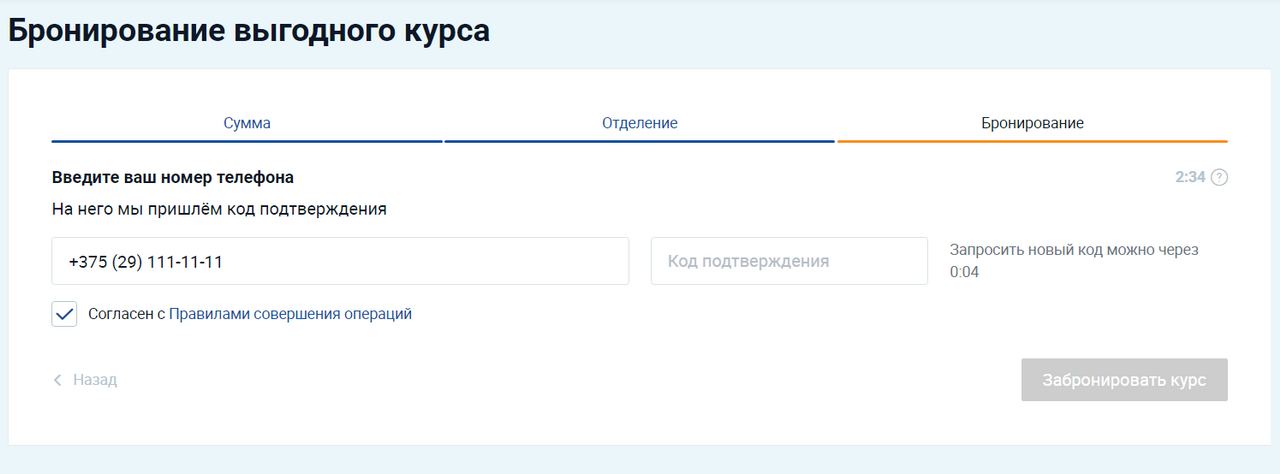This screenshot has width=1280, height=474.
Task: Click the help question mark icon
Action: pos(1218,178)
